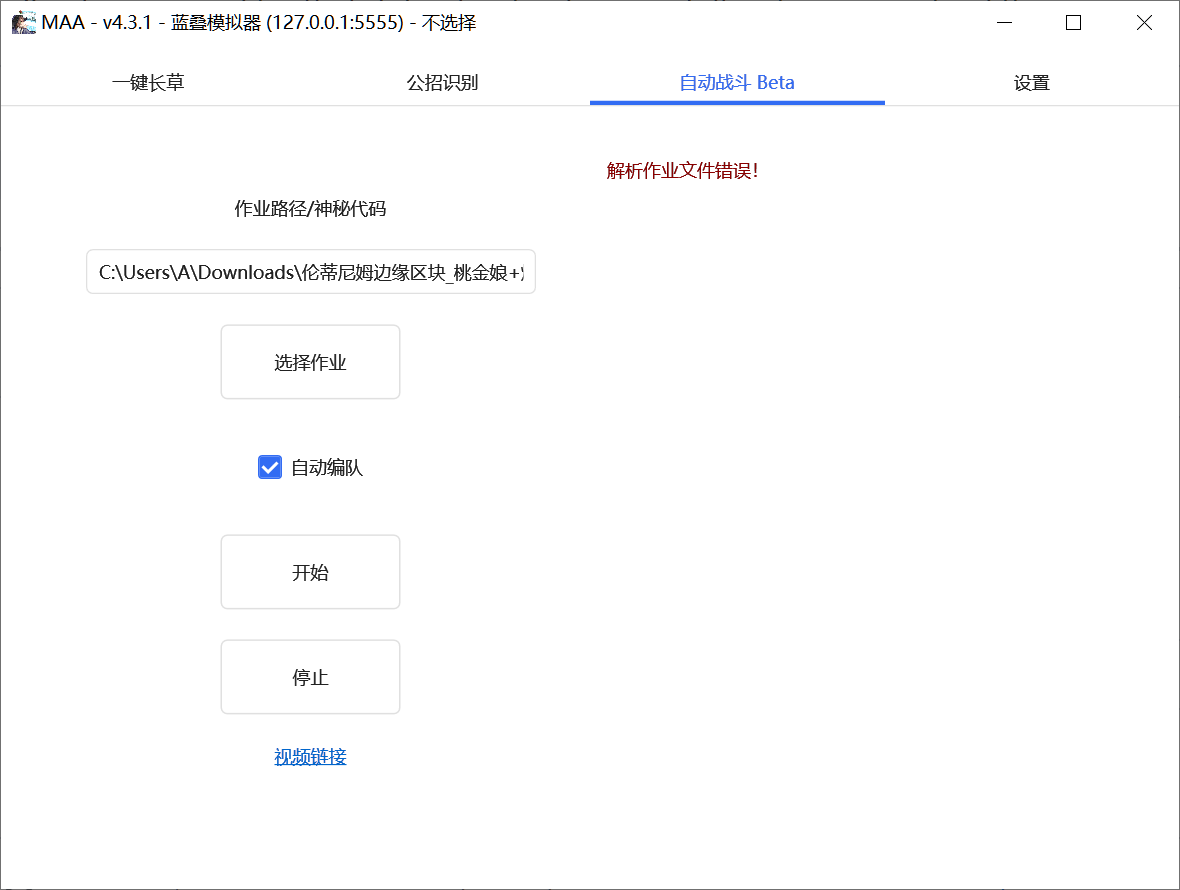
Task: Open the 视频链接 video link
Action: [310, 757]
